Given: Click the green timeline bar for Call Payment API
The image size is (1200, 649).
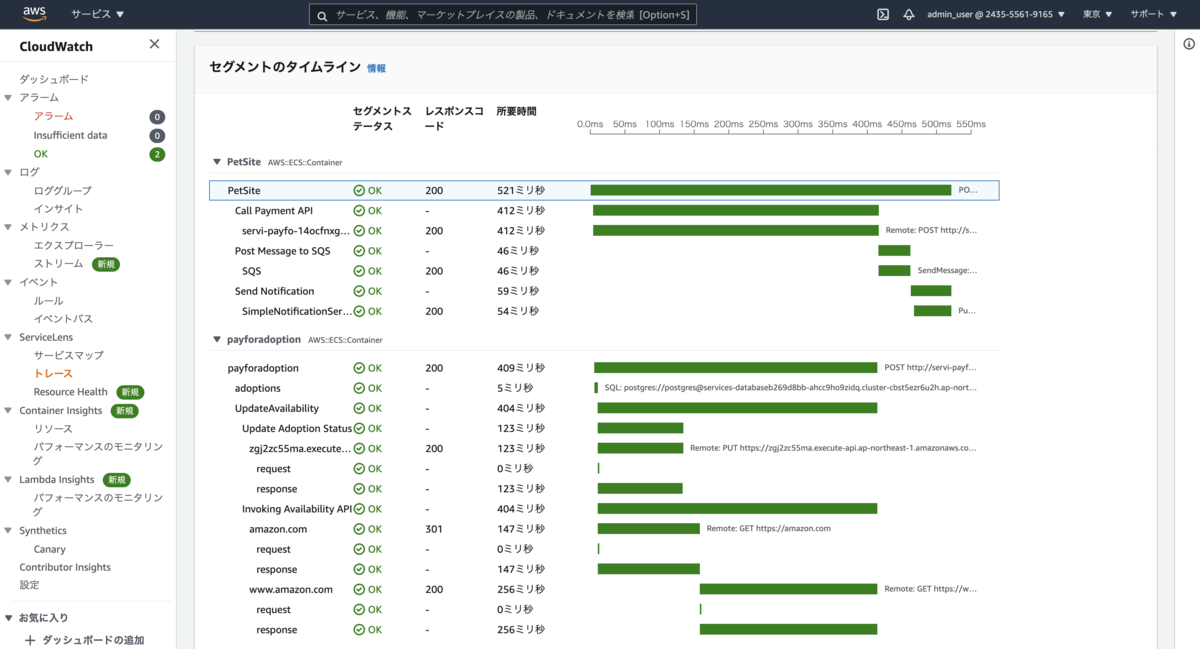Looking at the screenshot, I should [x=736, y=211].
